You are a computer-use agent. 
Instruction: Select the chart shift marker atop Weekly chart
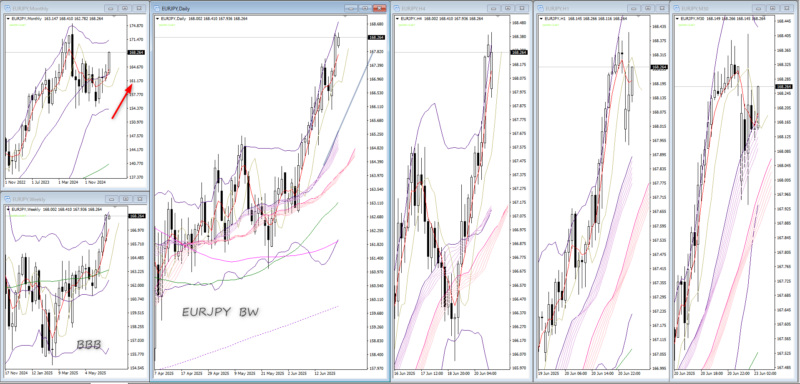(115, 207)
